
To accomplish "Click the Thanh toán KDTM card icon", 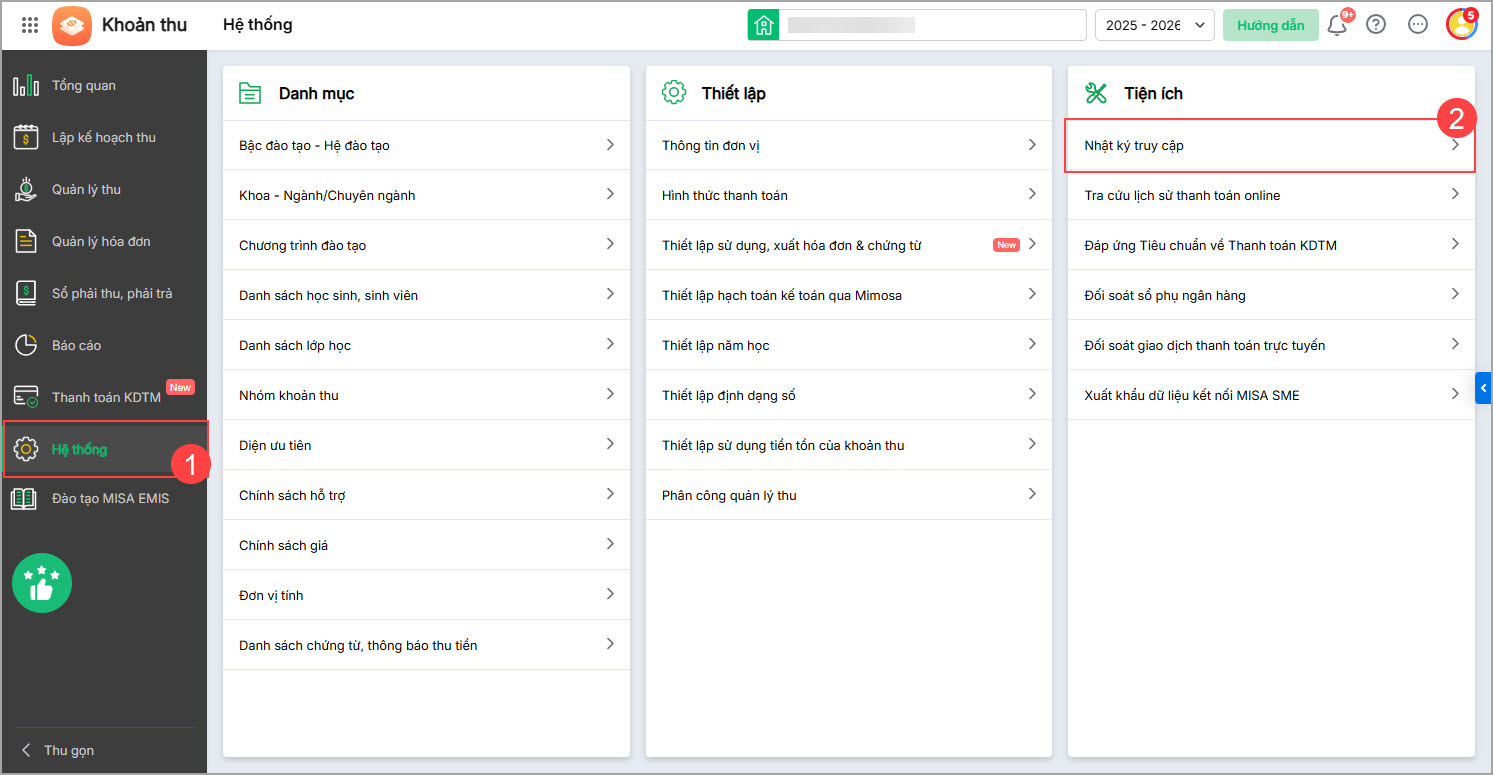I will pos(25,397).
